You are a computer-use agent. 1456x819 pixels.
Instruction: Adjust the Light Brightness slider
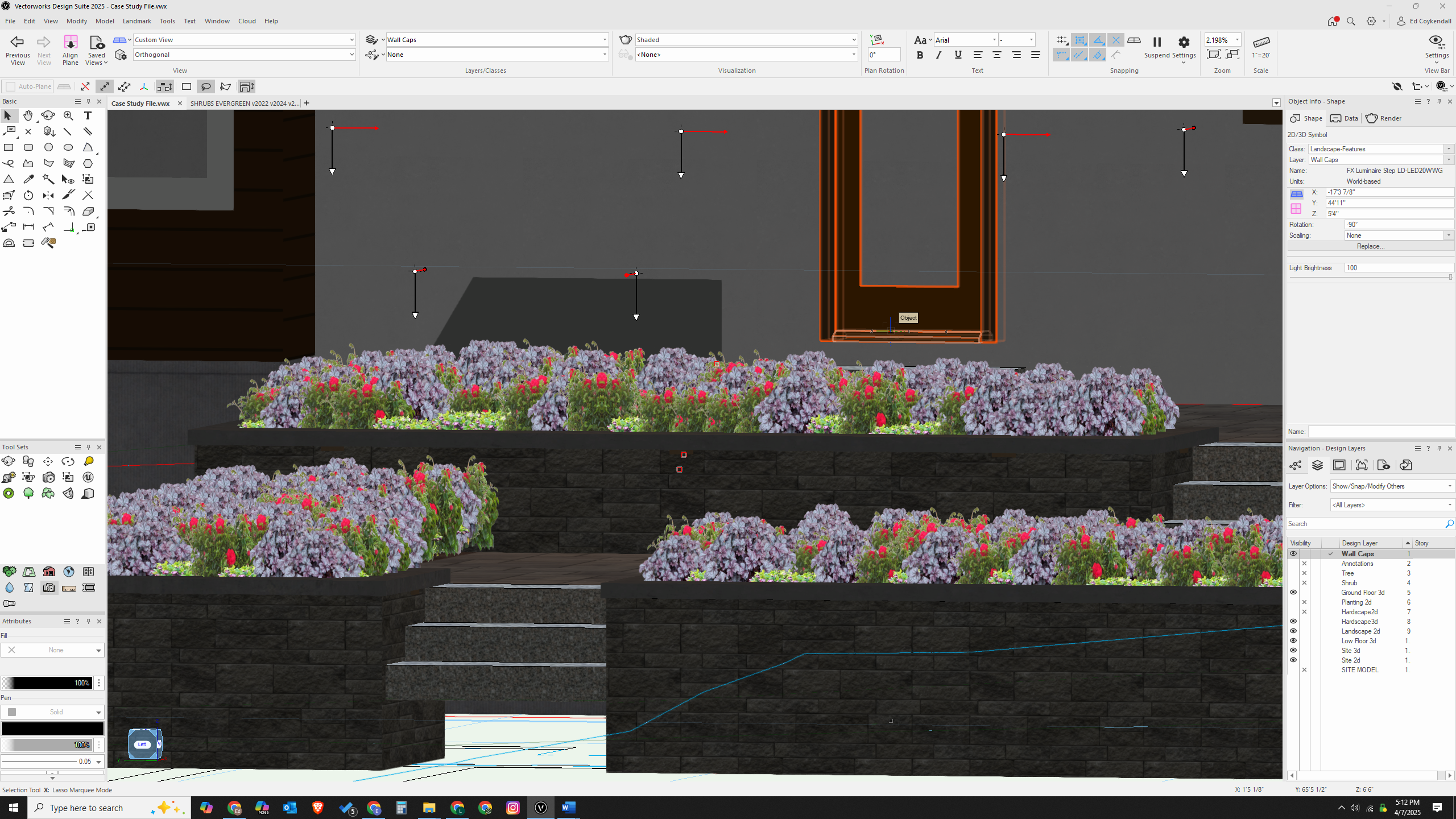1450,277
